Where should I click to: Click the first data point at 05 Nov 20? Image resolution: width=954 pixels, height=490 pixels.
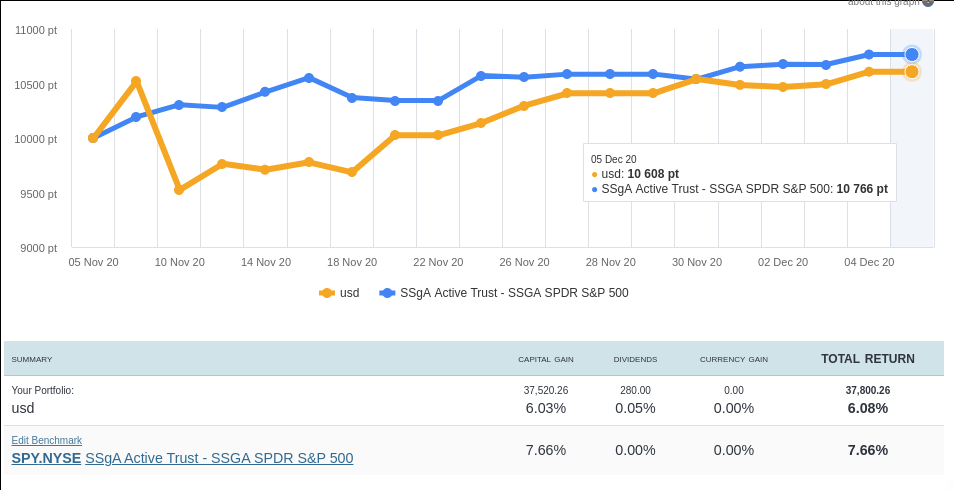[x=93, y=138]
